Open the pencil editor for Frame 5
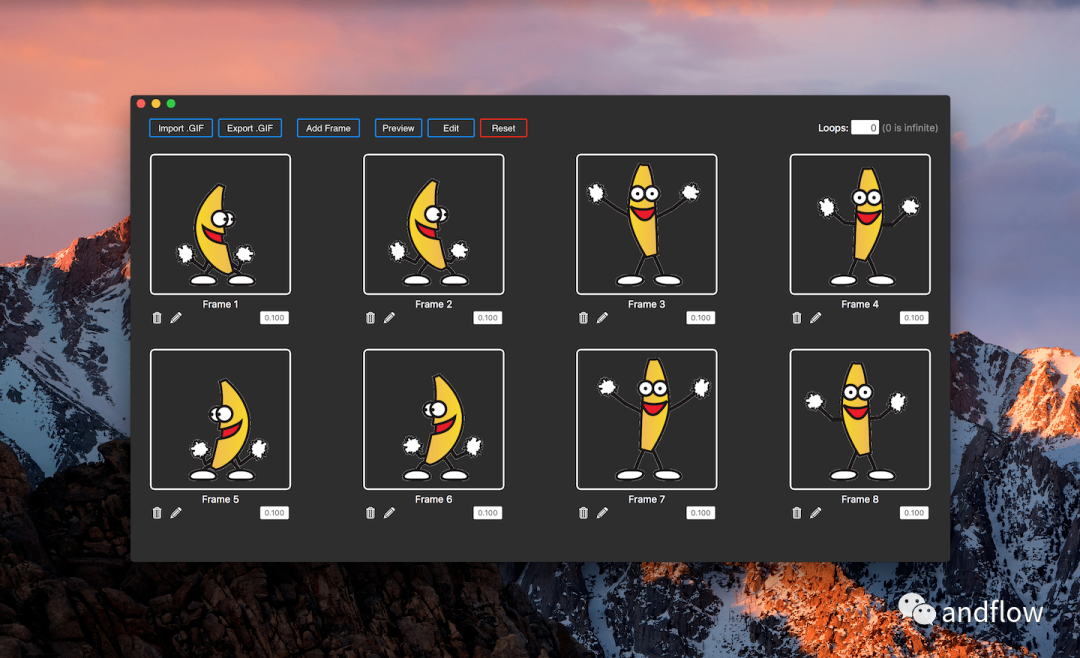 point(176,512)
